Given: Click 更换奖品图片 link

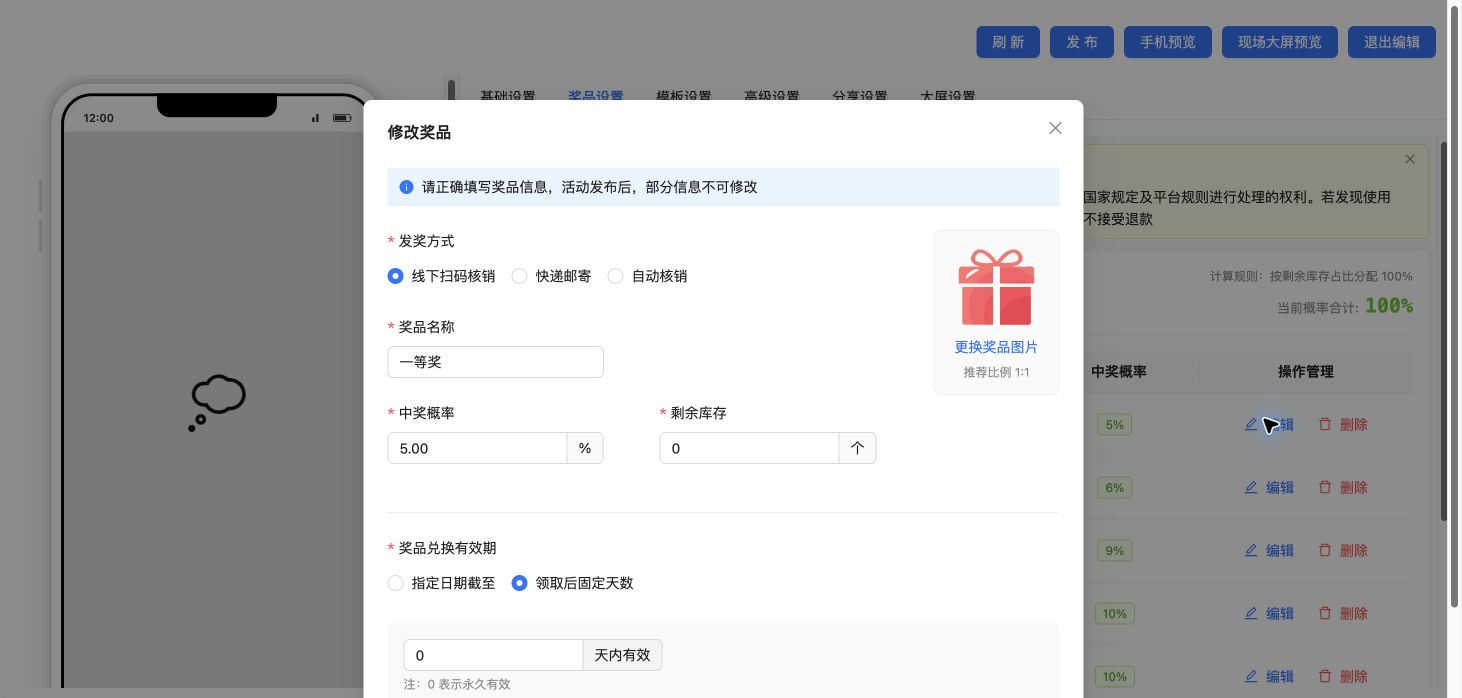Looking at the screenshot, I should pos(996,347).
